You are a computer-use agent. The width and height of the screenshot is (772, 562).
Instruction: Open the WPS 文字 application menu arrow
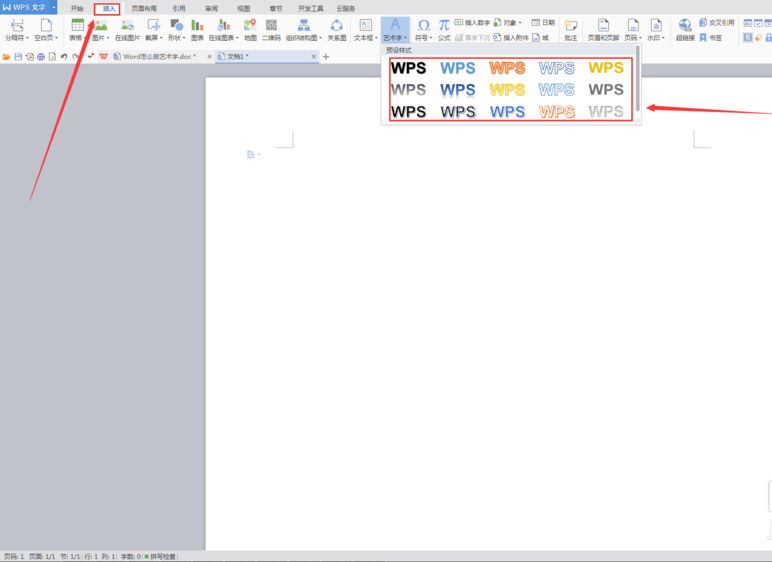click(54, 7)
